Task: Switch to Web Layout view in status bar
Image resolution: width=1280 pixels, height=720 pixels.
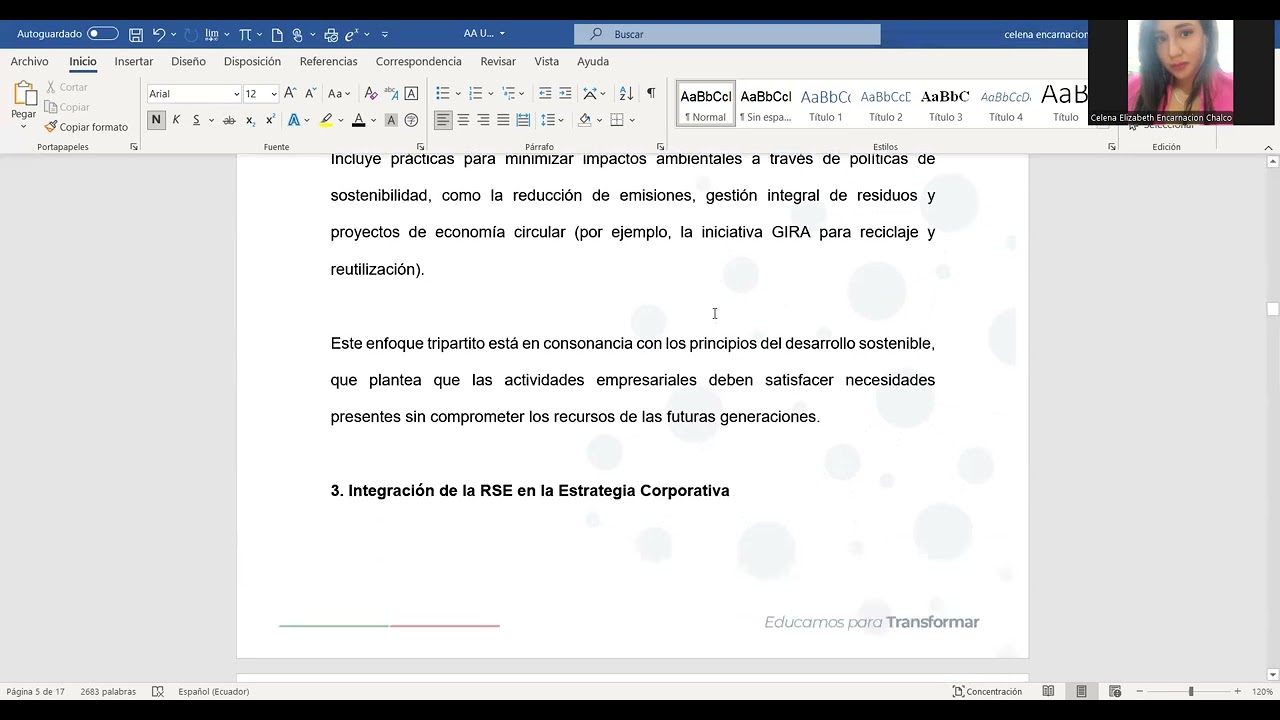Action: click(1115, 691)
